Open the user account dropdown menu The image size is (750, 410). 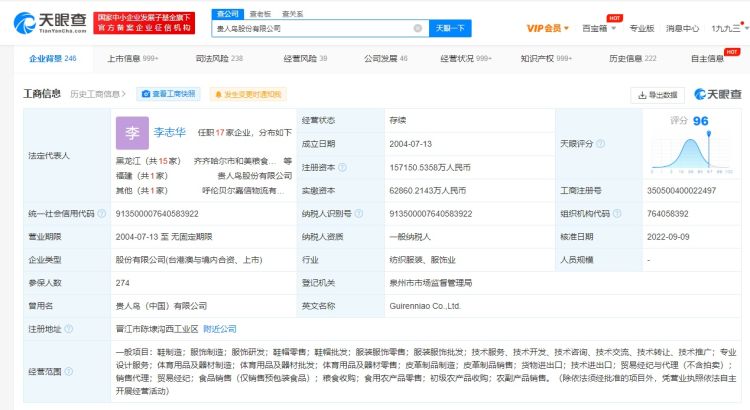[x=726, y=28]
